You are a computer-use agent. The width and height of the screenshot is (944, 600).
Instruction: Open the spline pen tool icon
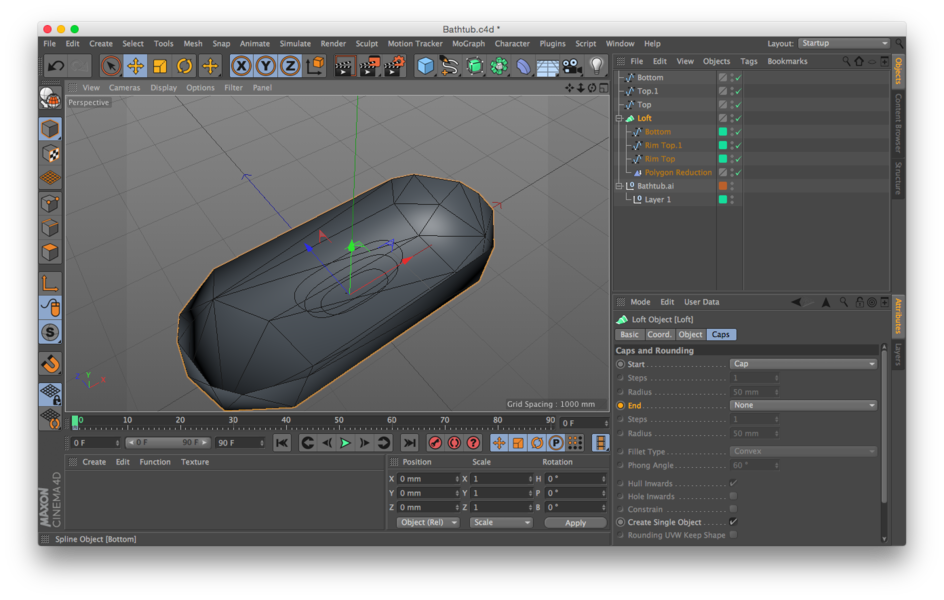pyautogui.click(x=449, y=66)
